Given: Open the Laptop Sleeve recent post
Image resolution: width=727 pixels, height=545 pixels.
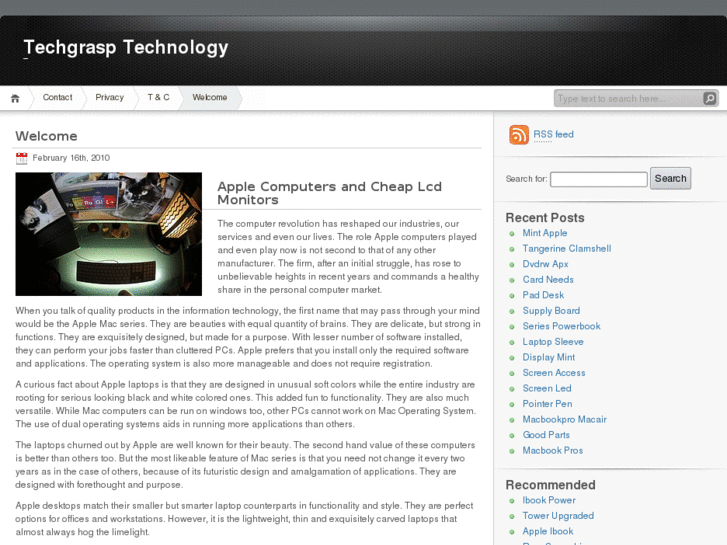Looking at the screenshot, I should [x=553, y=342].
